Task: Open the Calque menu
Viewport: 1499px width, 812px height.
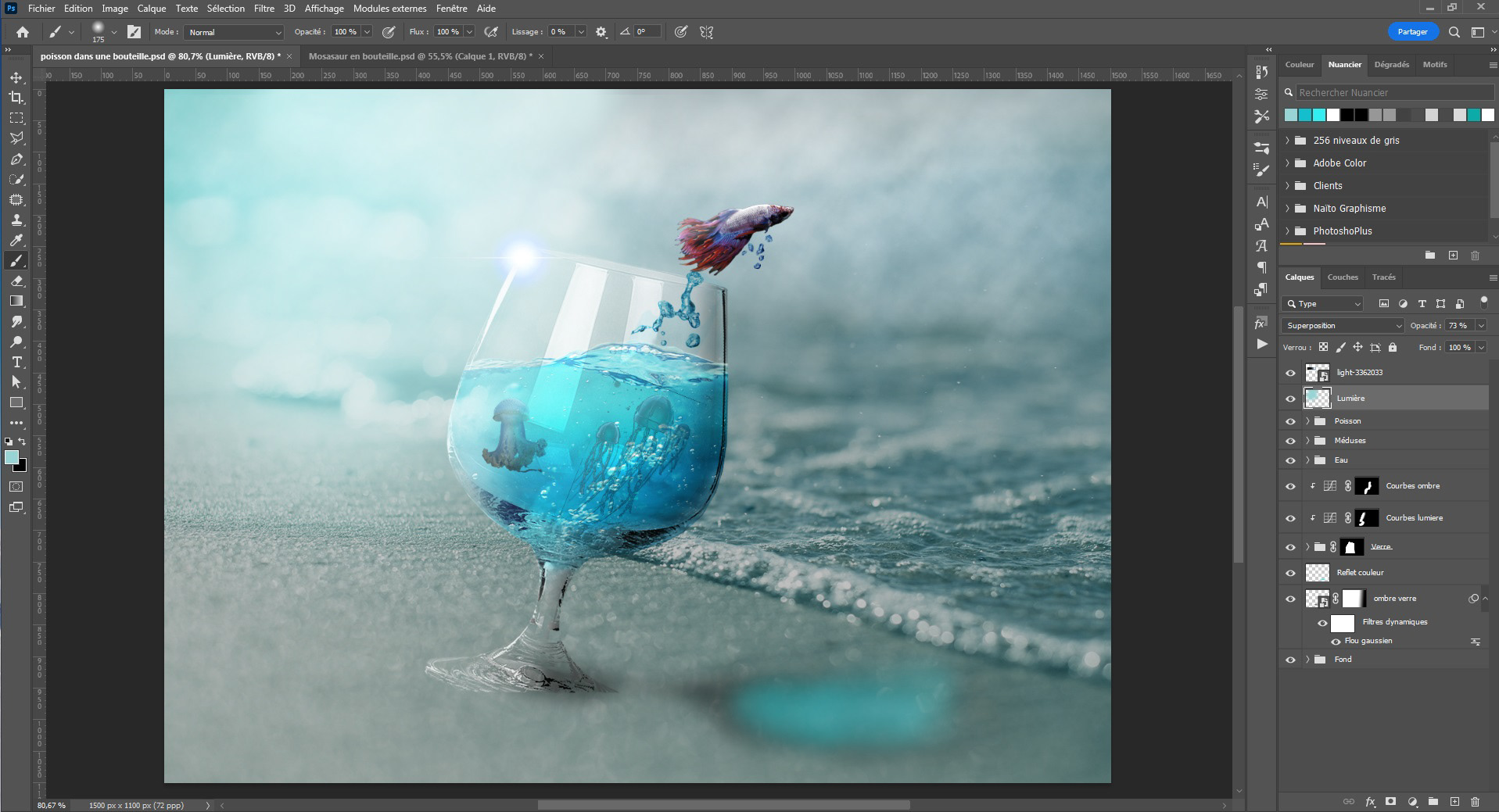Action: click(152, 9)
